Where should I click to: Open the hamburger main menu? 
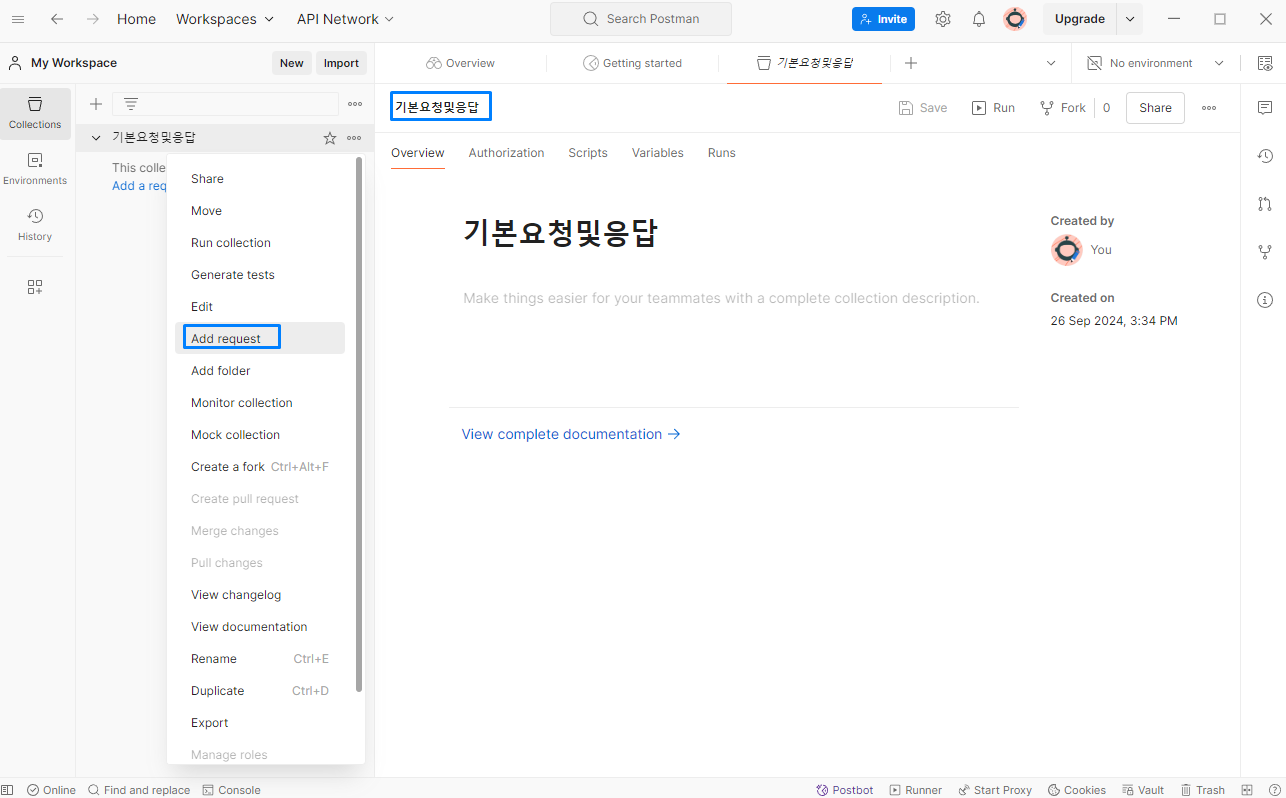(x=18, y=19)
